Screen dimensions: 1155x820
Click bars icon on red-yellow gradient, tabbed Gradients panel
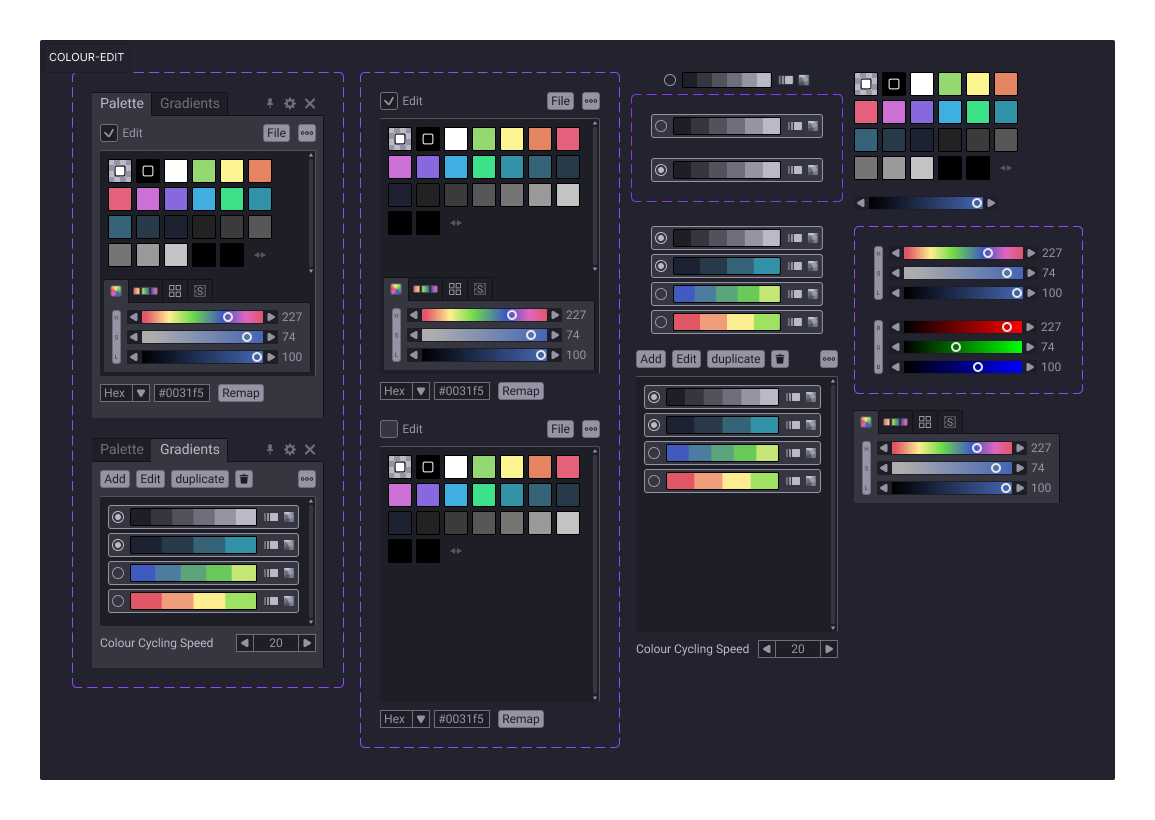[271, 601]
